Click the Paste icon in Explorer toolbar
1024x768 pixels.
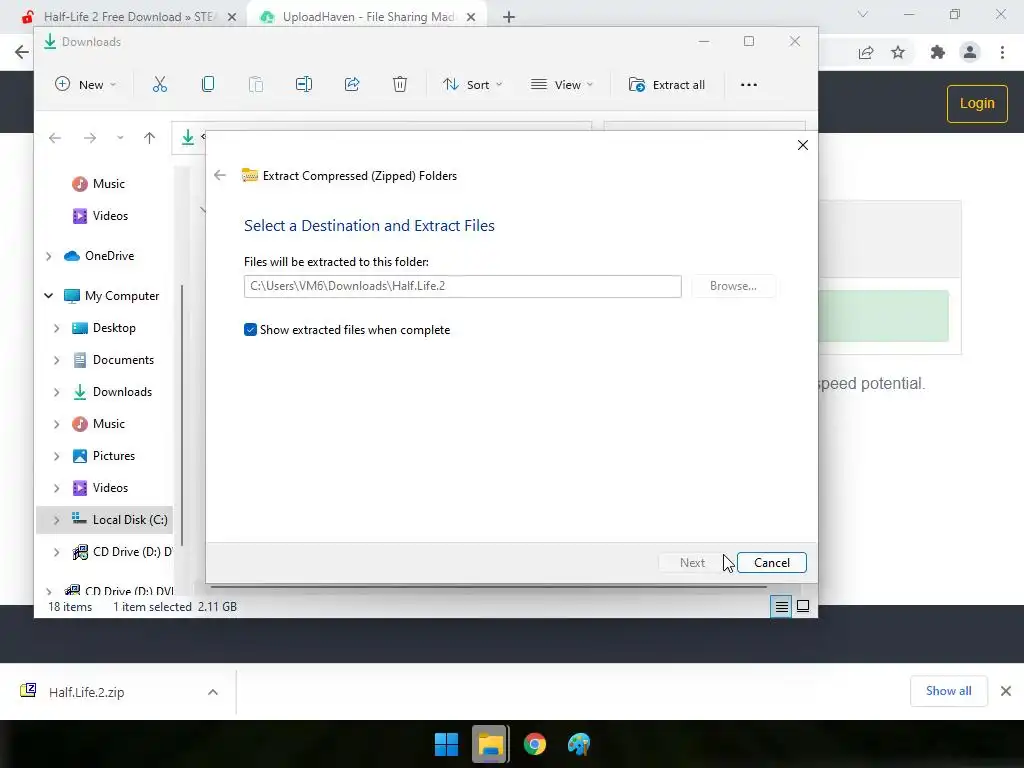pos(256,84)
